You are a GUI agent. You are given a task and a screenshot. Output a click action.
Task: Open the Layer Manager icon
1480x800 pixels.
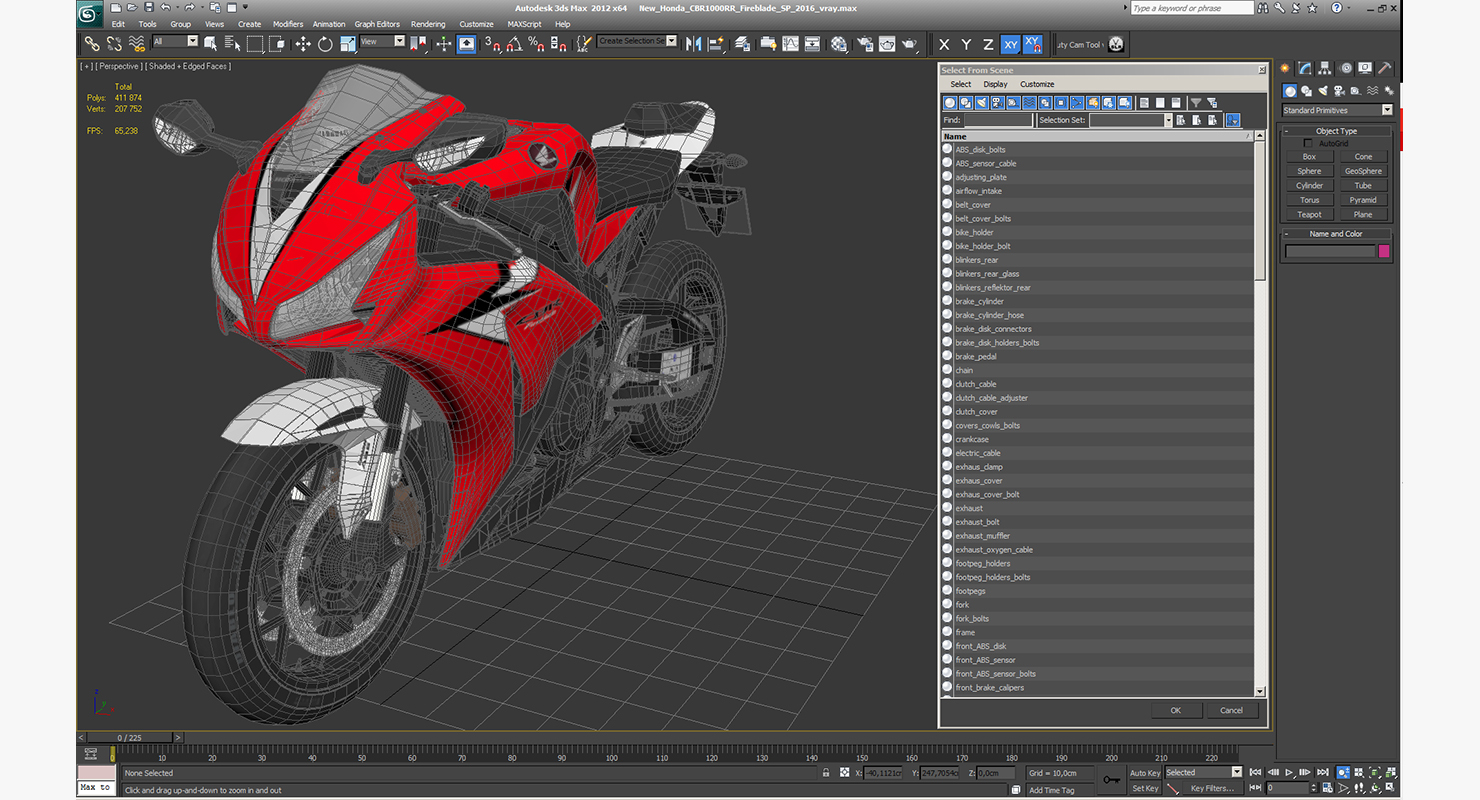coord(742,44)
